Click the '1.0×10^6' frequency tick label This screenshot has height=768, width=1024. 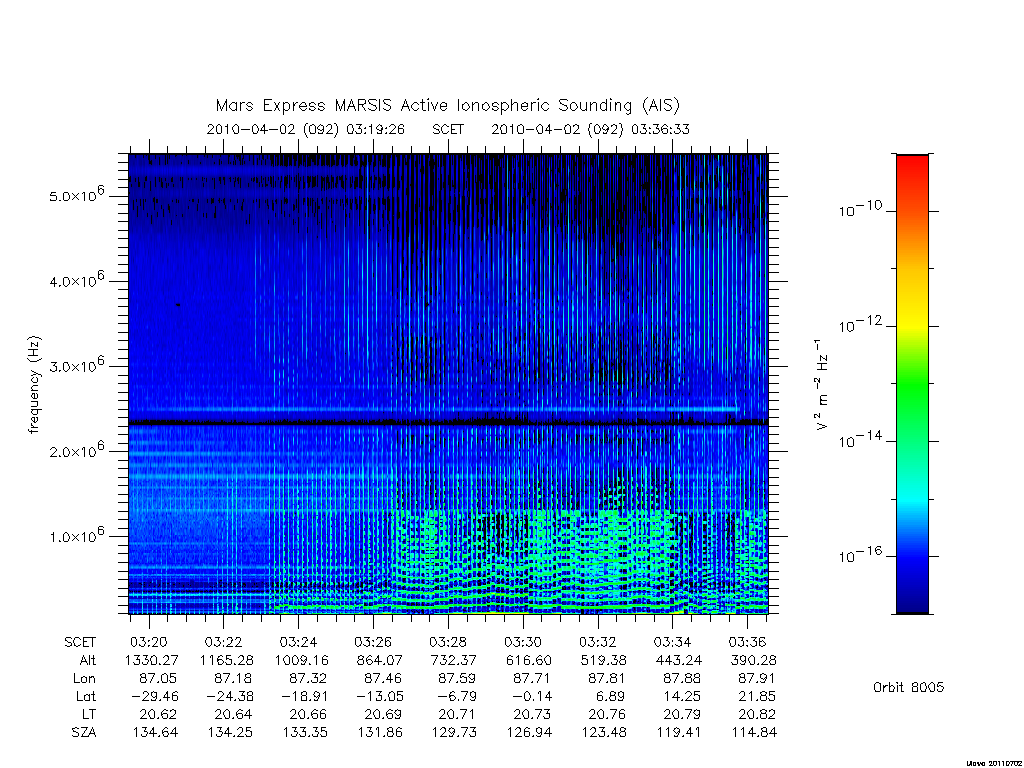[77, 535]
